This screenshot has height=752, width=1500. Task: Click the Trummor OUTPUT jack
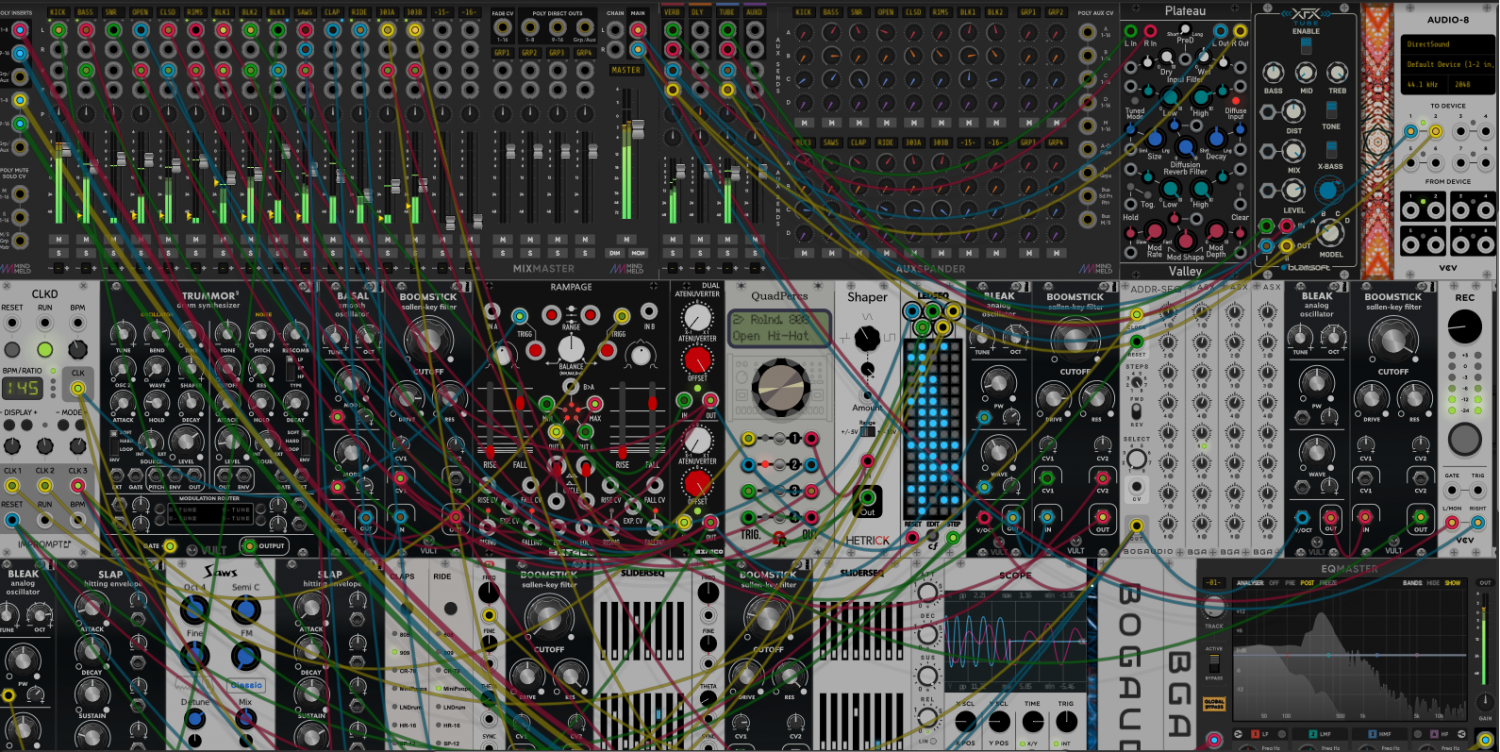[x=249, y=546]
